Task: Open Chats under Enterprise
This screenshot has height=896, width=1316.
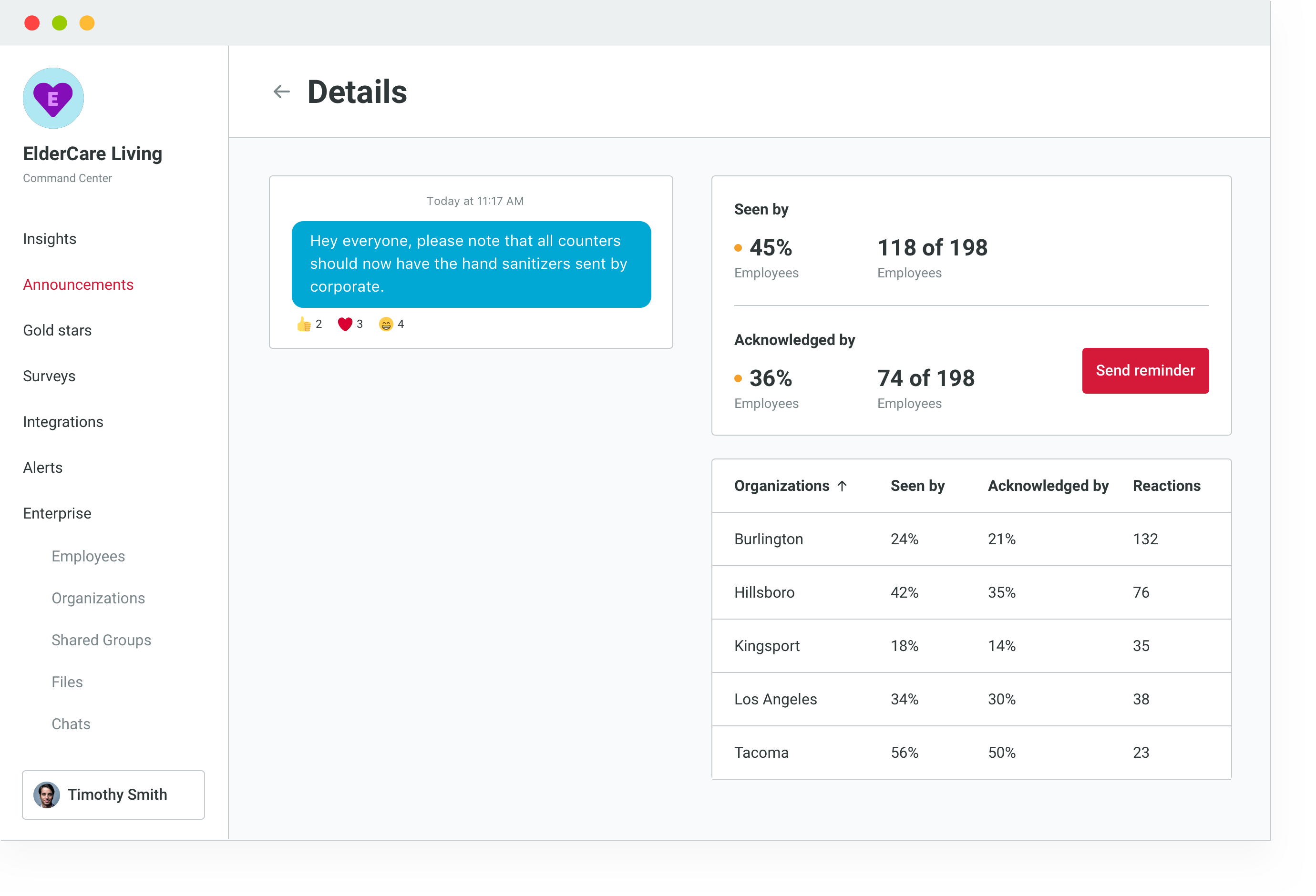Action: point(71,724)
